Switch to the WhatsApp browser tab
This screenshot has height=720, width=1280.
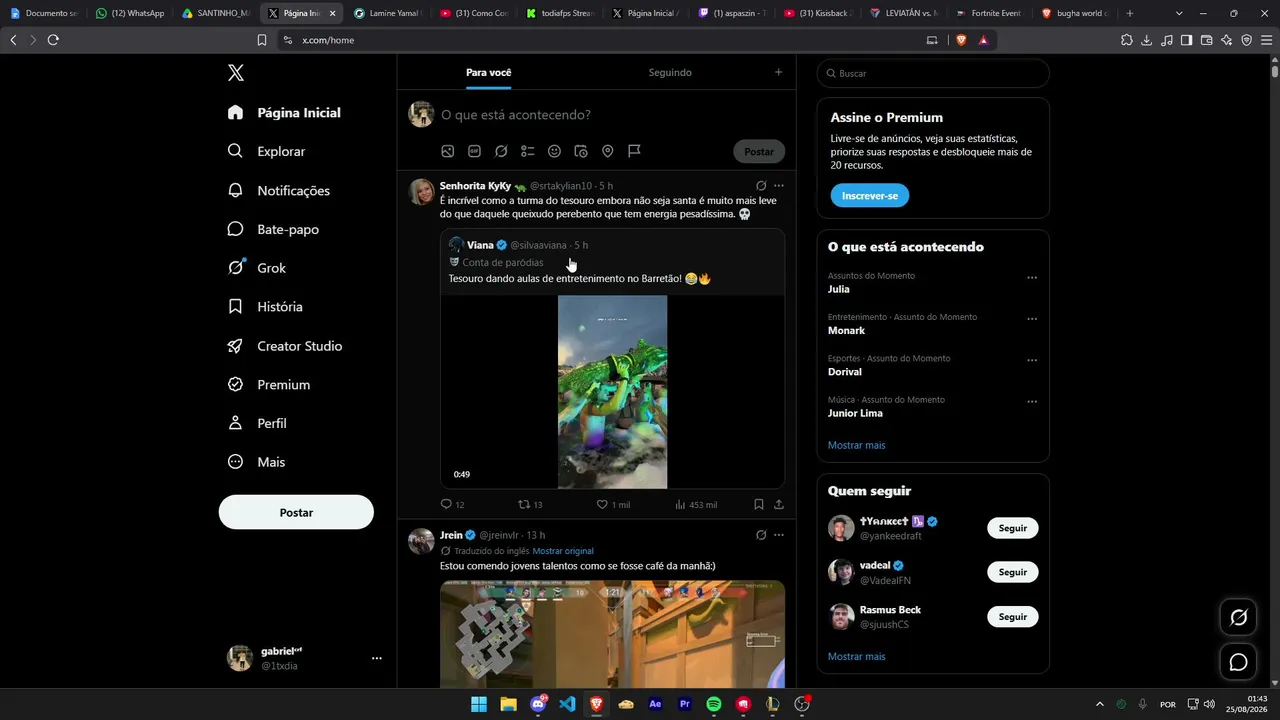[130, 13]
